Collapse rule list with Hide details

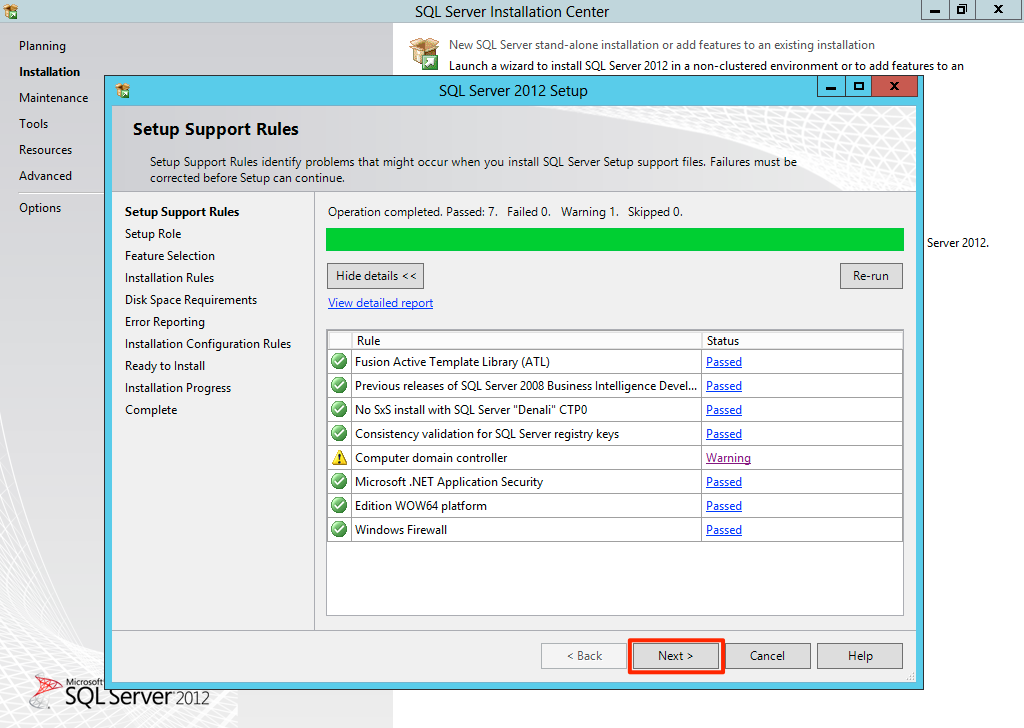click(376, 276)
